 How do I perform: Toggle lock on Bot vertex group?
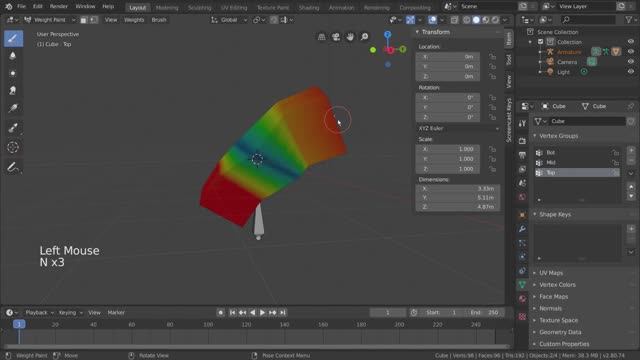[x=615, y=153]
